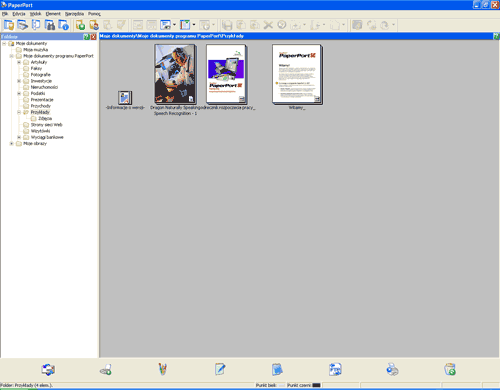Collapse the Przykłady folder tree node
Viewport: 500px width, 390px height.
point(19,112)
